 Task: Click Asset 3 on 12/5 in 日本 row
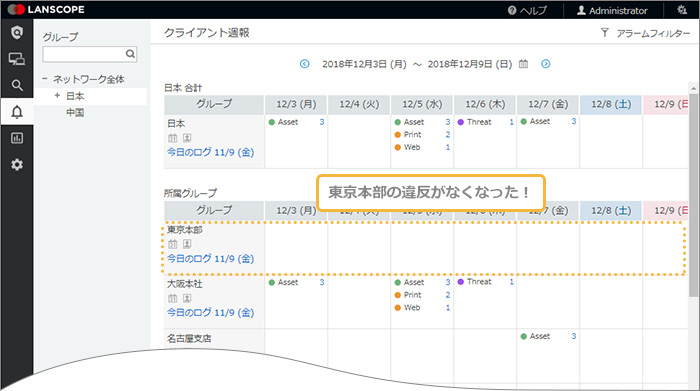pos(422,122)
